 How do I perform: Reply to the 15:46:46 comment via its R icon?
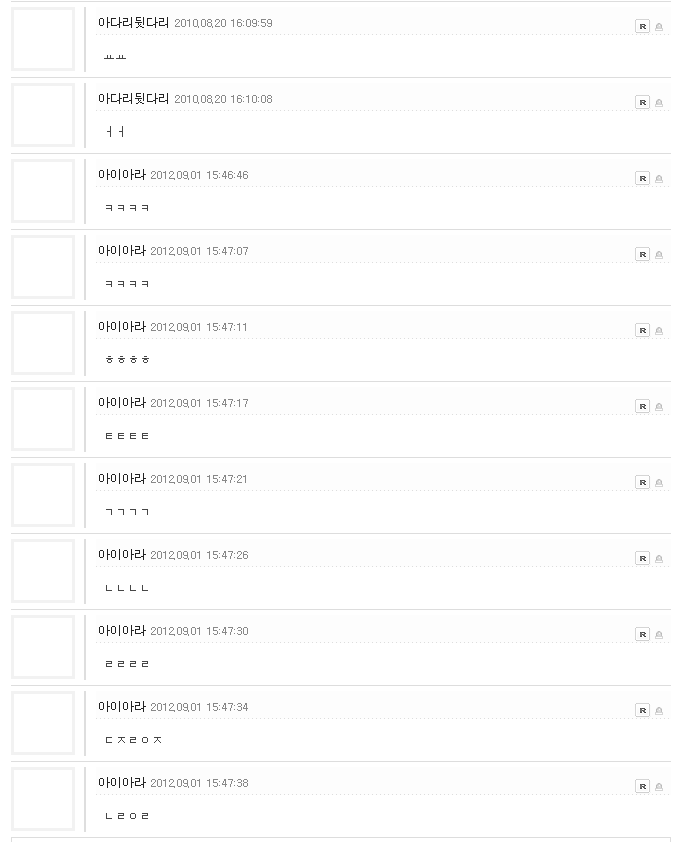pyautogui.click(x=642, y=178)
